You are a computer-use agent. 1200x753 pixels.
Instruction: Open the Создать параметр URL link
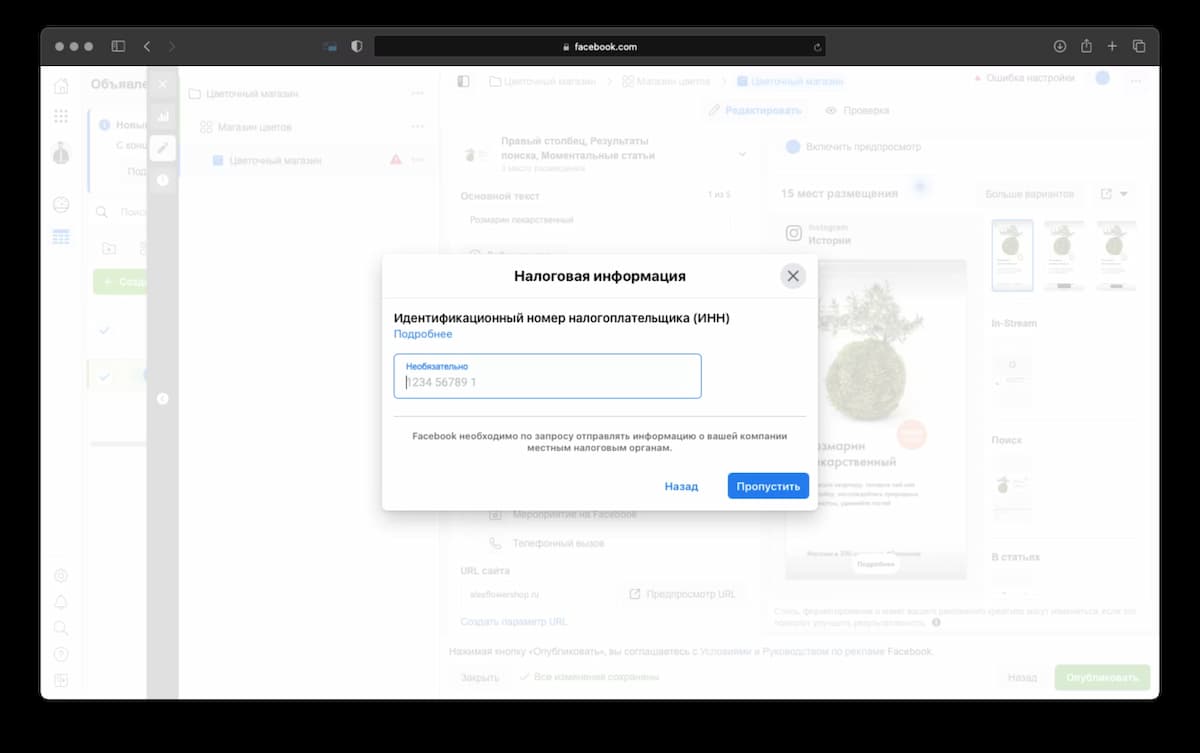pos(514,622)
